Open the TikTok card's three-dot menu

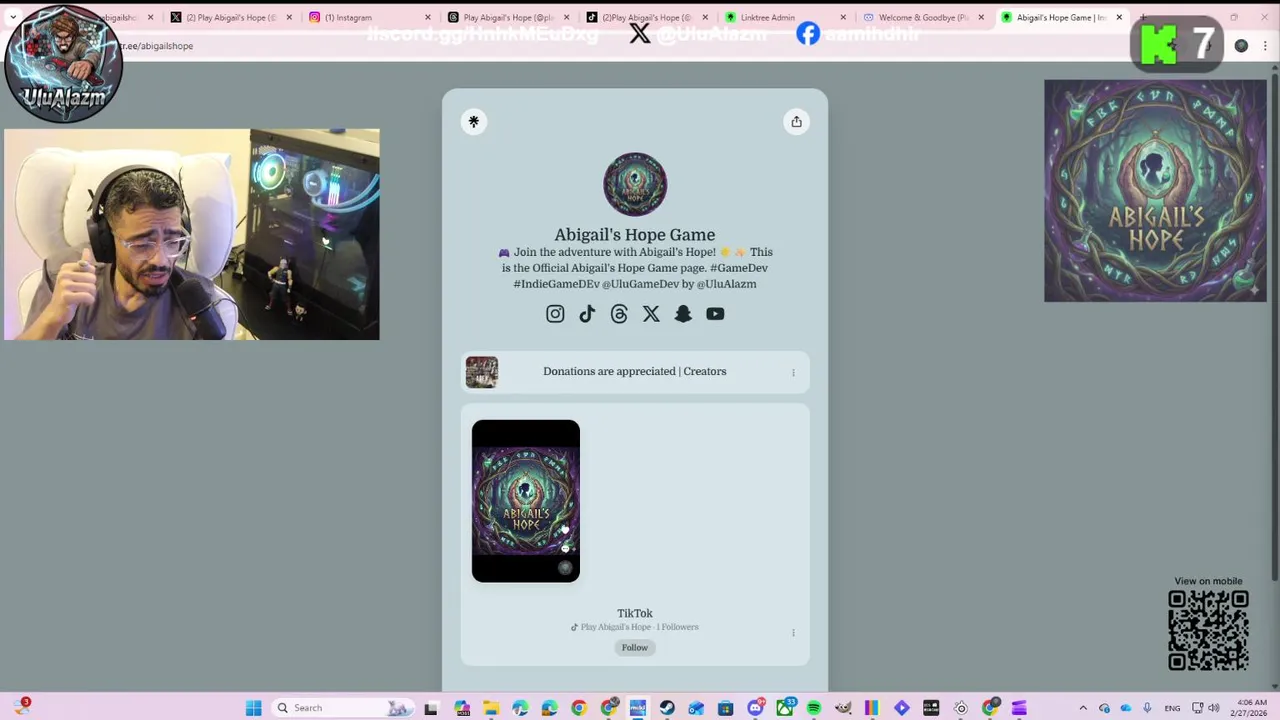[793, 632]
